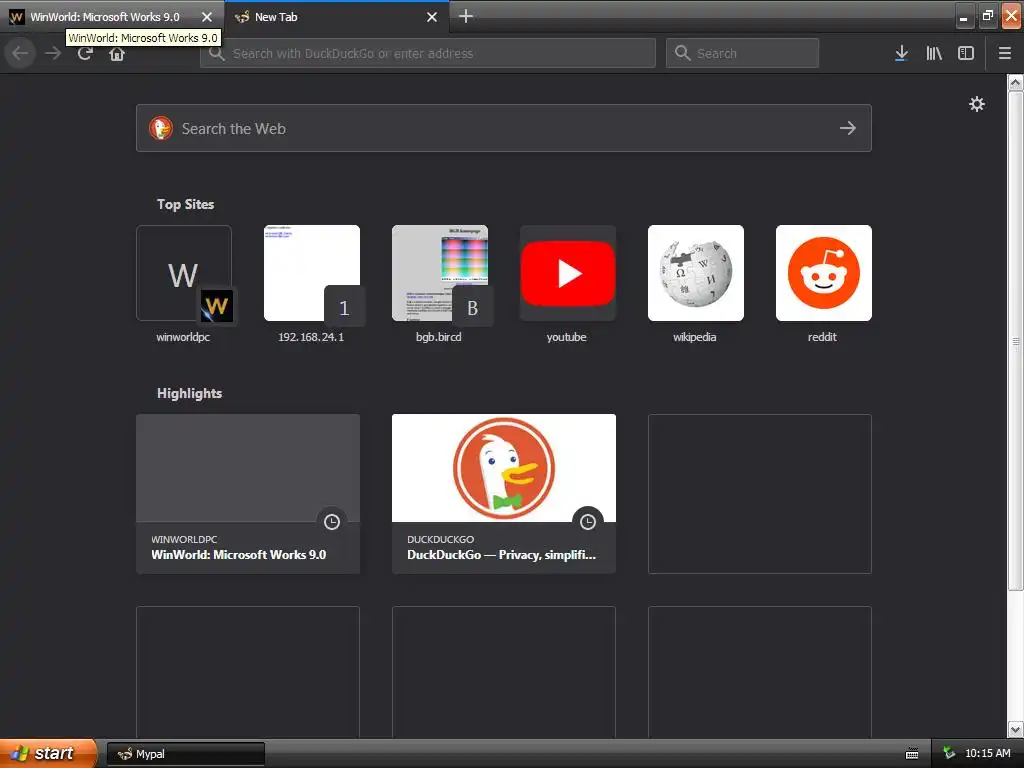Click page scrollbar up arrow
This screenshot has height=768, width=1024.
click(x=1016, y=83)
